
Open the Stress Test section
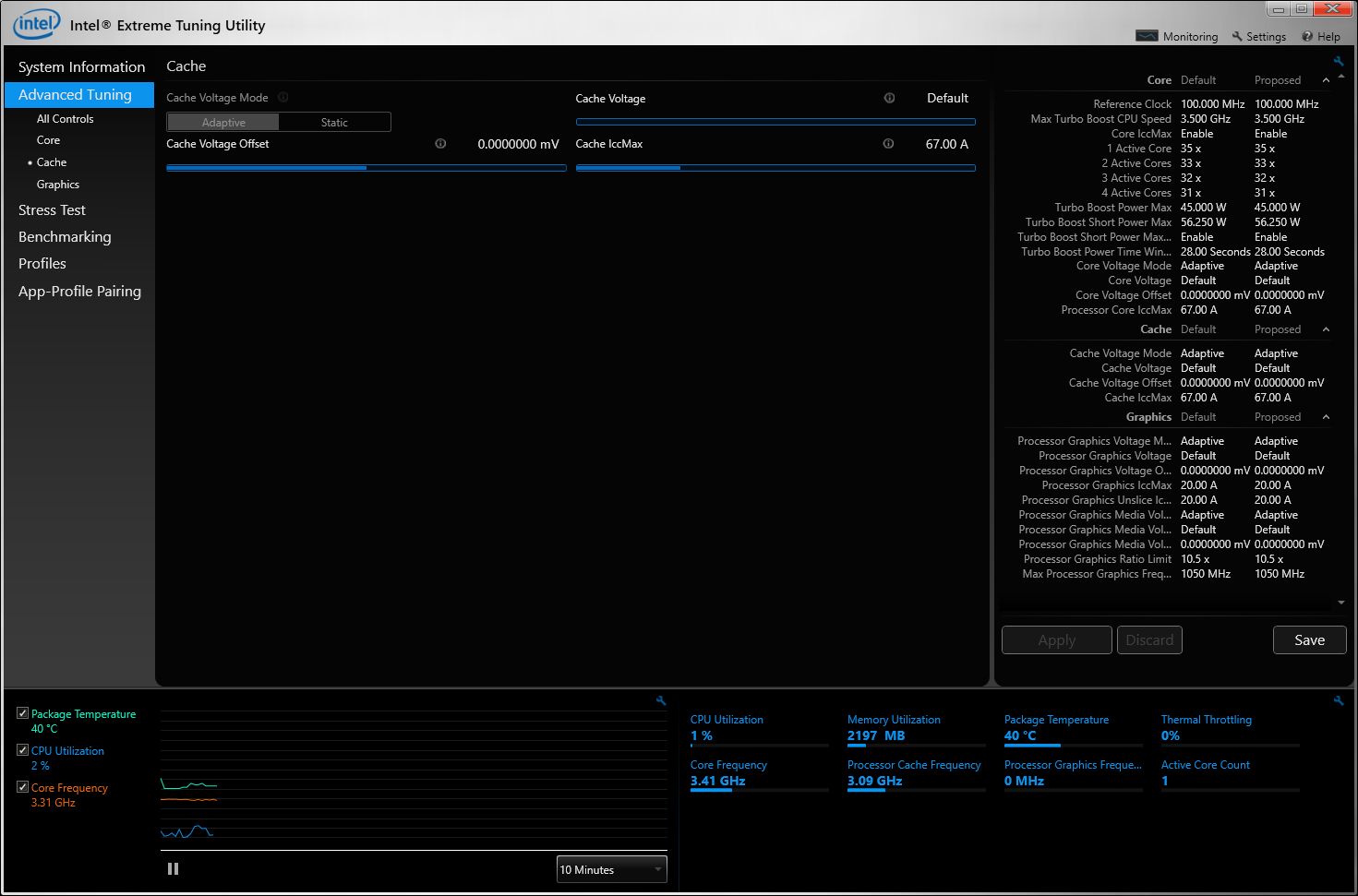click(52, 210)
